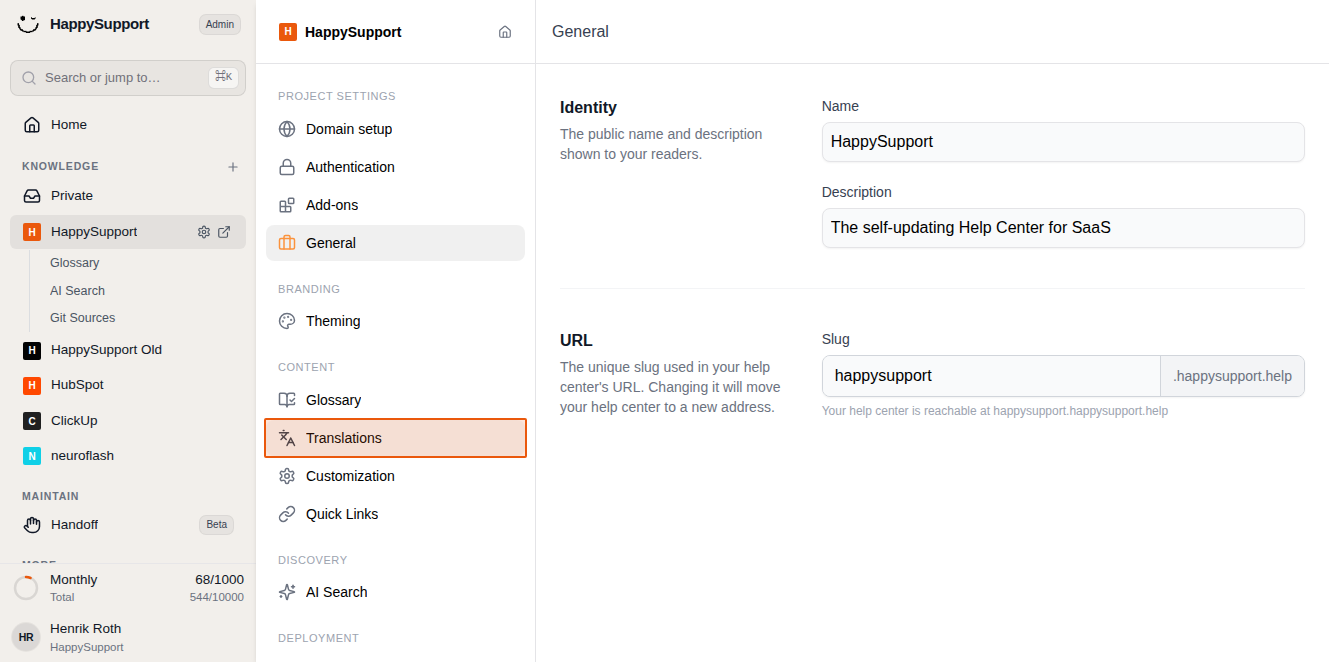
Task: Open the ClickUp project
Action: pyautogui.click(x=128, y=421)
